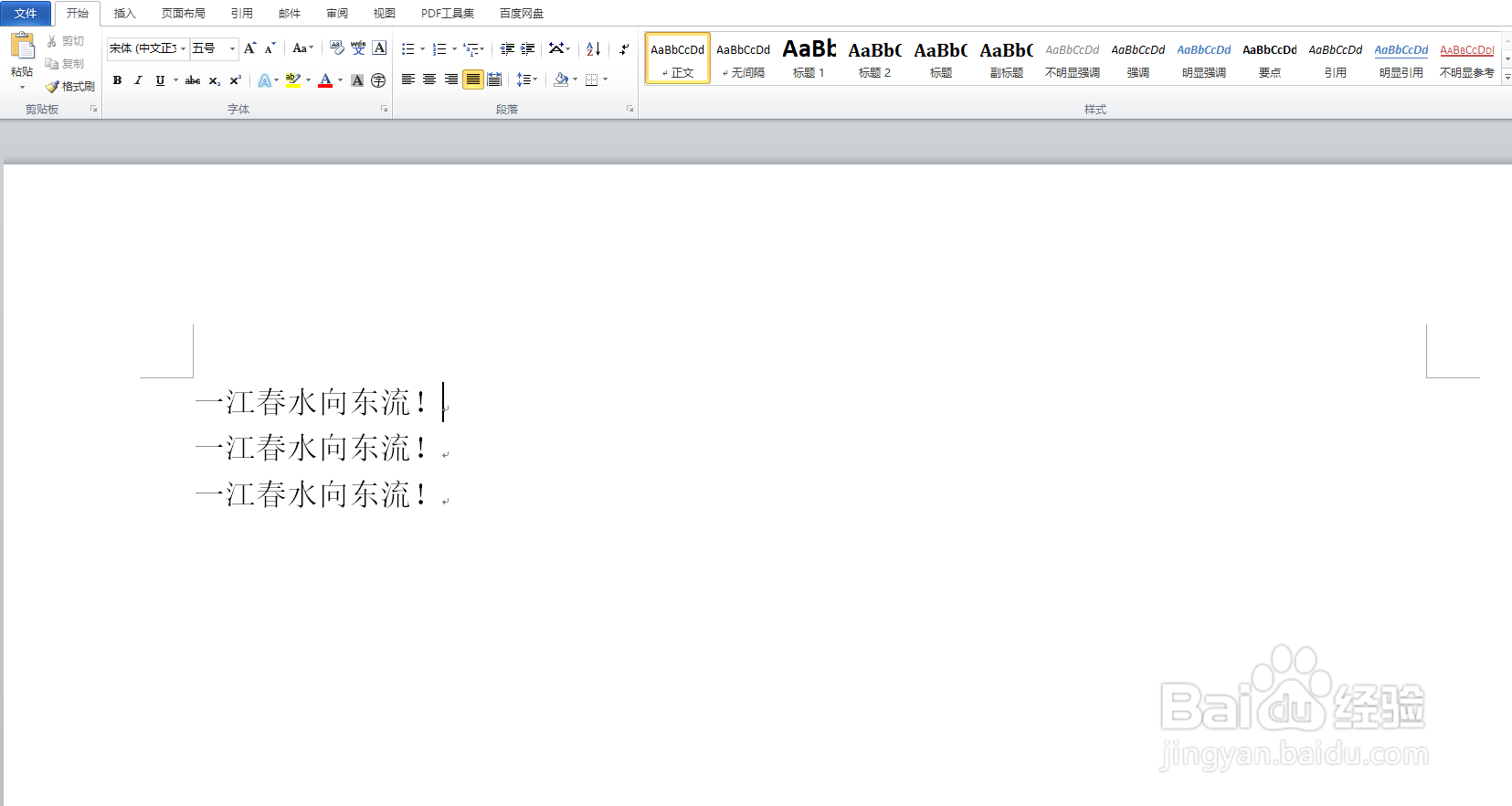Image resolution: width=1512 pixels, height=806 pixels.
Task: Open the font size dropdown
Action: click(232, 48)
